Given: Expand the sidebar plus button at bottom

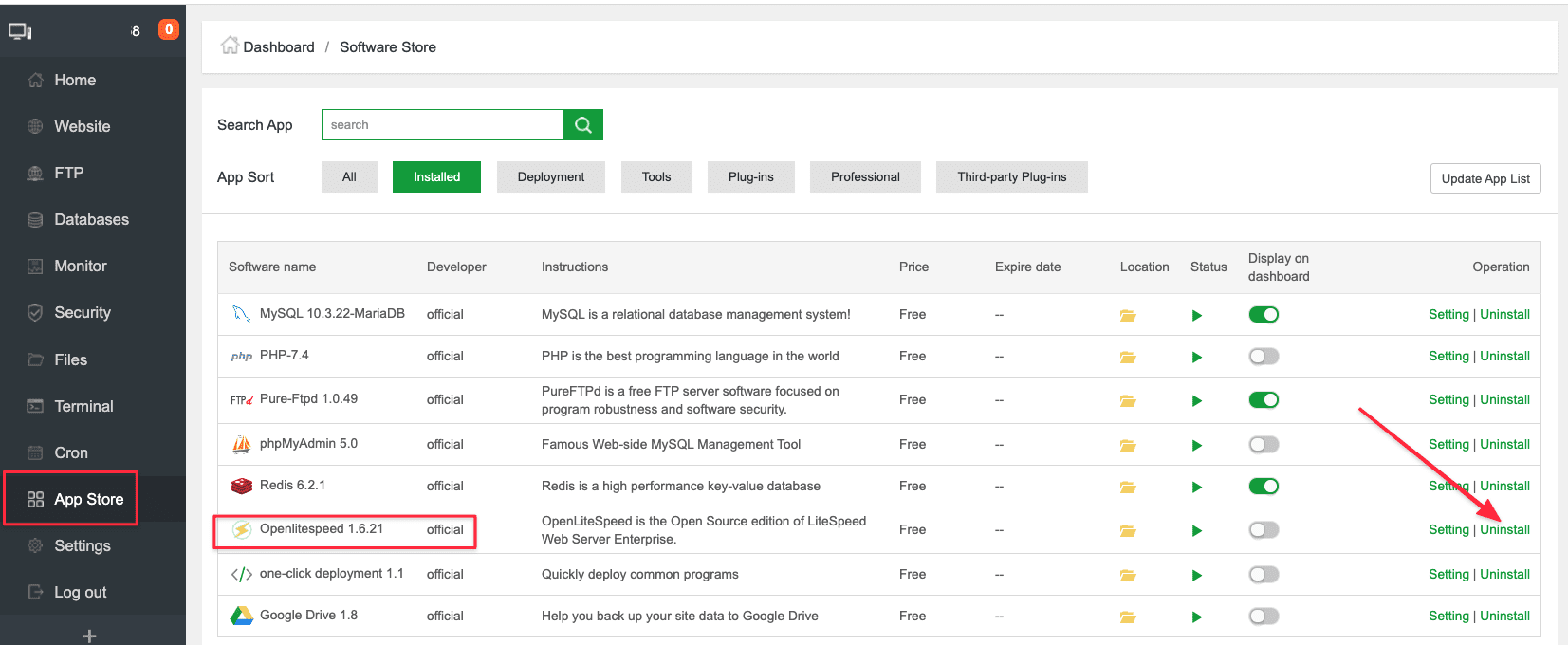Looking at the screenshot, I should 89,636.
